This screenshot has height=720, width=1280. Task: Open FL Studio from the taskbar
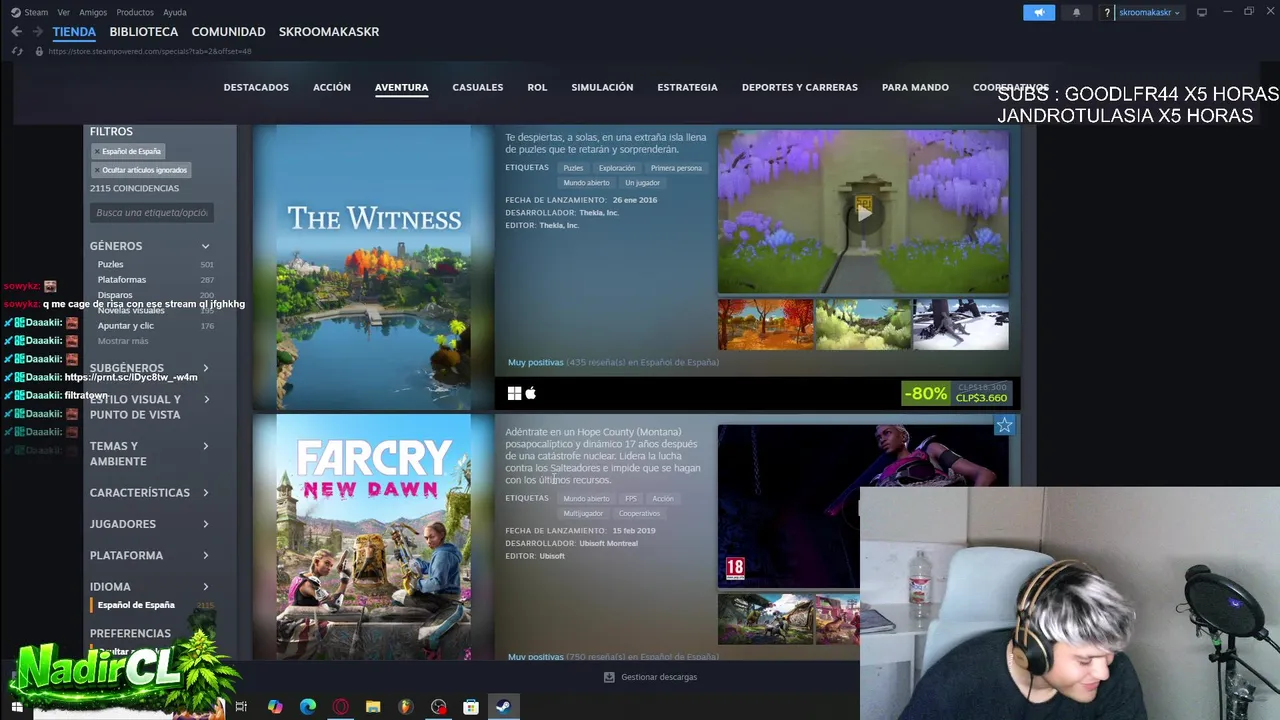(x=406, y=707)
